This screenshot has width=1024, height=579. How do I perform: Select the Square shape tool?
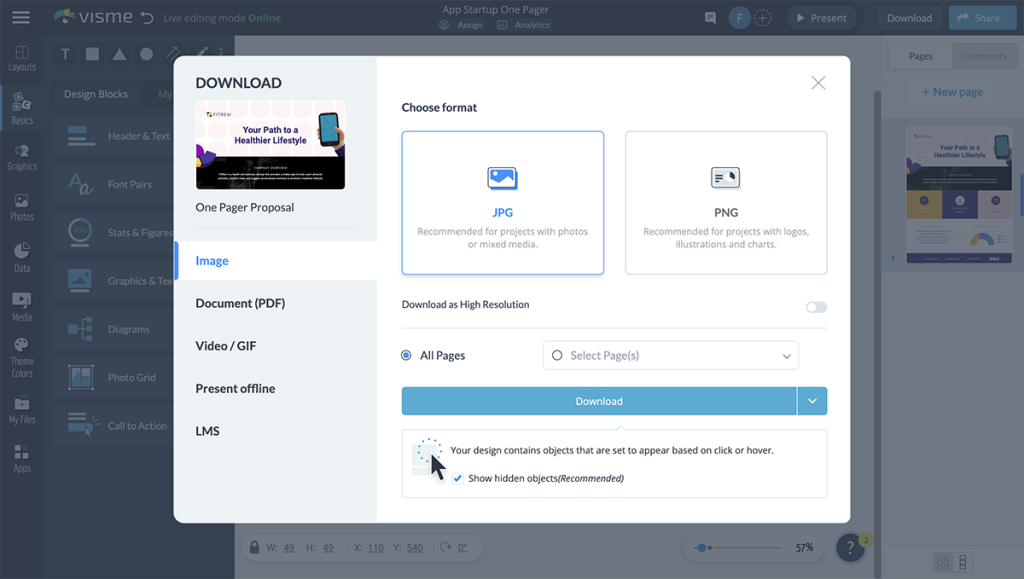91,54
